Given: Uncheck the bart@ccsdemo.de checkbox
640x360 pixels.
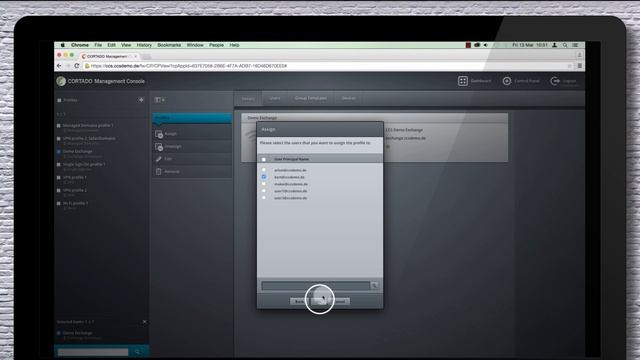Looking at the screenshot, I should pyautogui.click(x=264, y=177).
